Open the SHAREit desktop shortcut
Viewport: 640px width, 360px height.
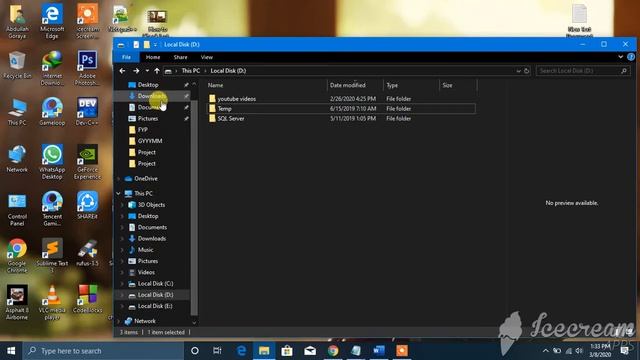pos(87,205)
